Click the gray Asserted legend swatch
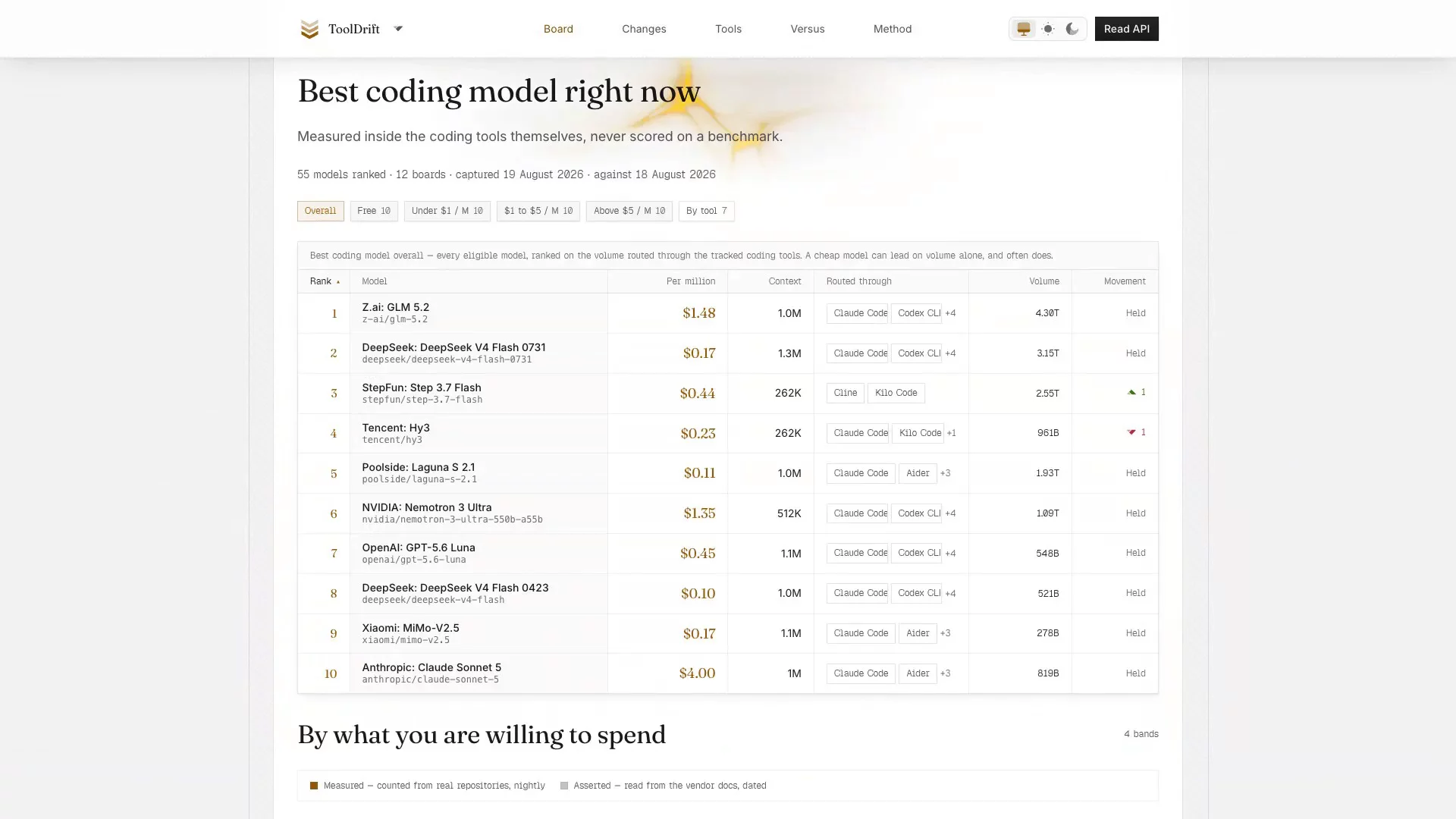 [x=564, y=786]
